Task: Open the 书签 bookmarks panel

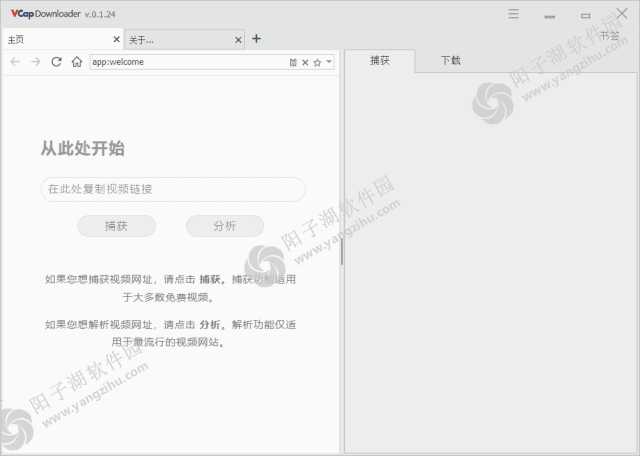Action: point(610,36)
